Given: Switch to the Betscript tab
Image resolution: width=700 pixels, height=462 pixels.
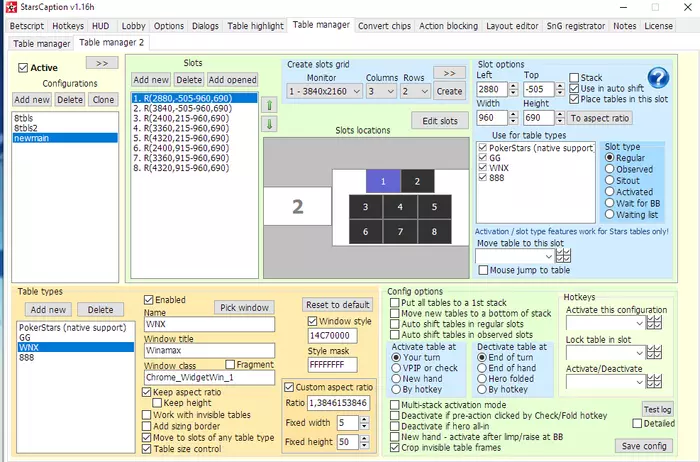Looking at the screenshot, I should pos(26,26).
